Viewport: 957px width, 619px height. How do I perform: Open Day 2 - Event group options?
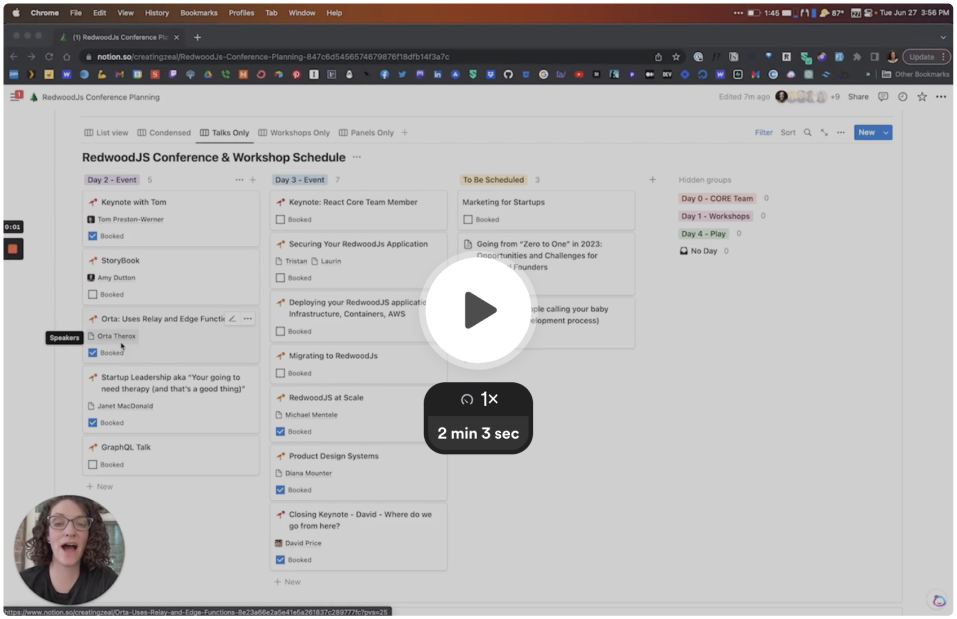(x=239, y=180)
